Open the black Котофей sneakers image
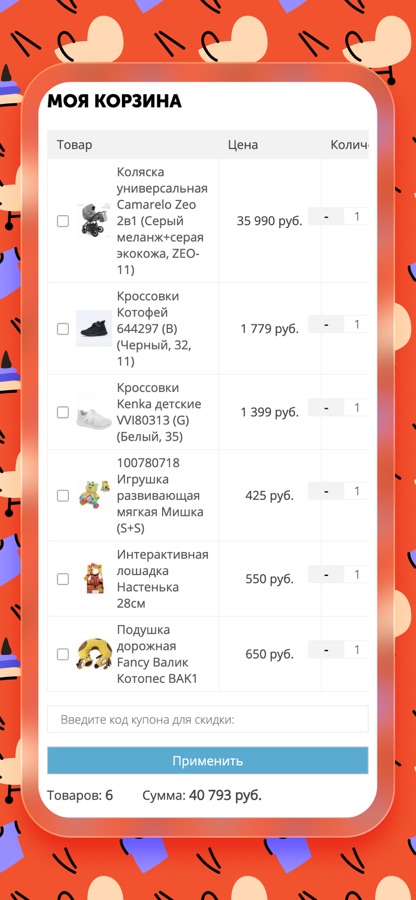This screenshot has height=900, width=416. pos(94,328)
